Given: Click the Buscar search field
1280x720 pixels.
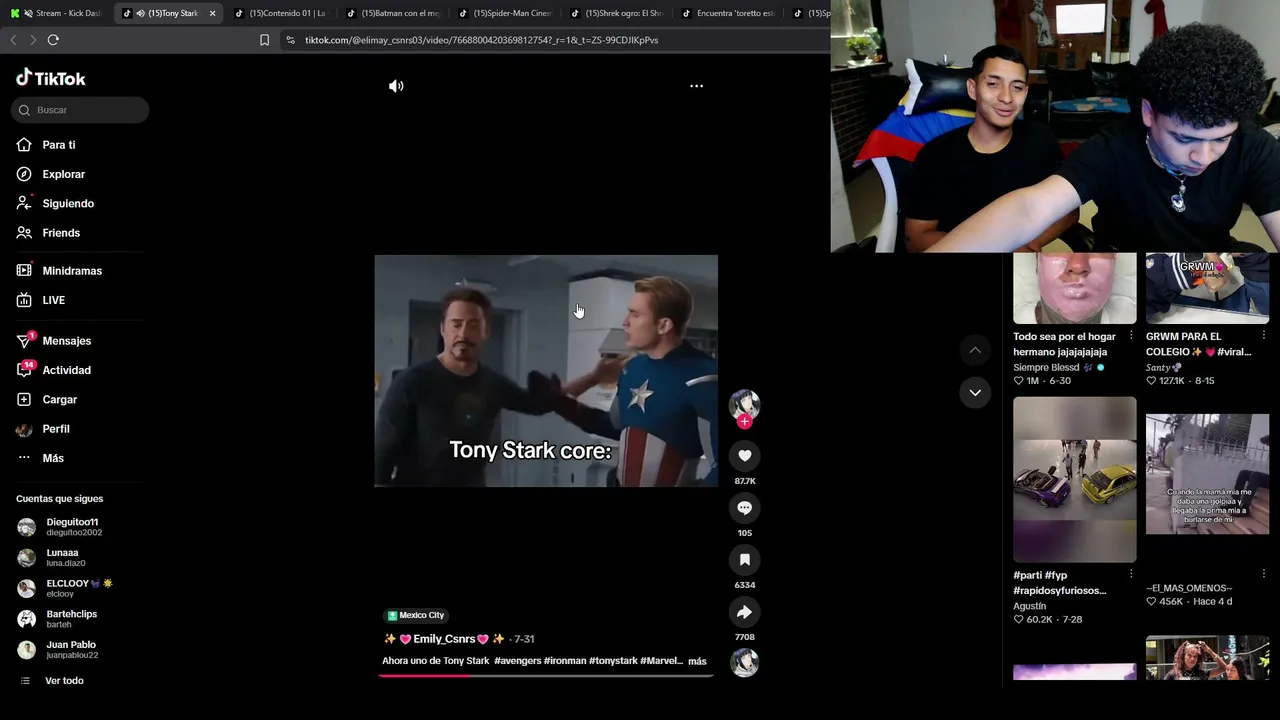Looking at the screenshot, I should 80,110.
